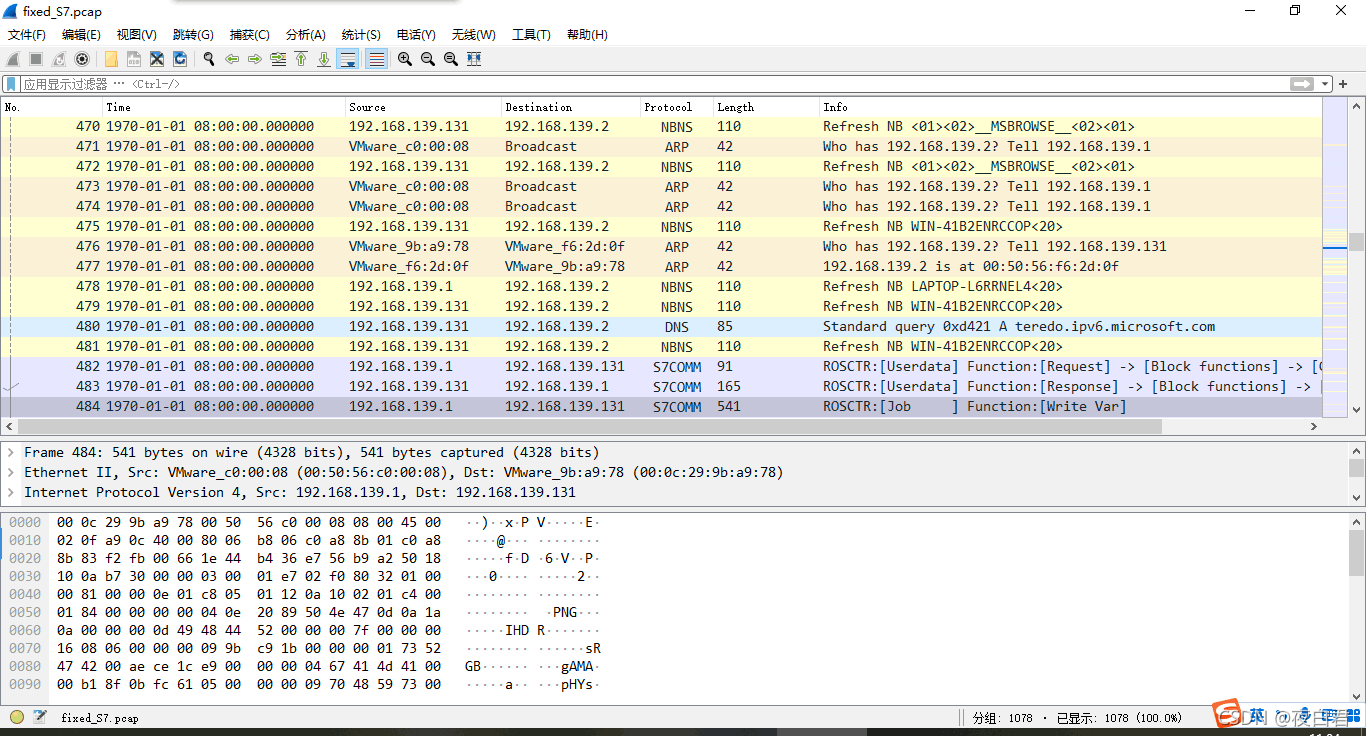Open the 编辑(E) menu
The height and width of the screenshot is (736, 1366).
coord(81,35)
